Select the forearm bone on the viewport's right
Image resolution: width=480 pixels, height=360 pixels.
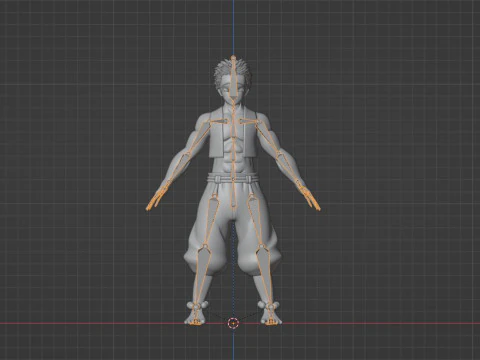coord(289,168)
